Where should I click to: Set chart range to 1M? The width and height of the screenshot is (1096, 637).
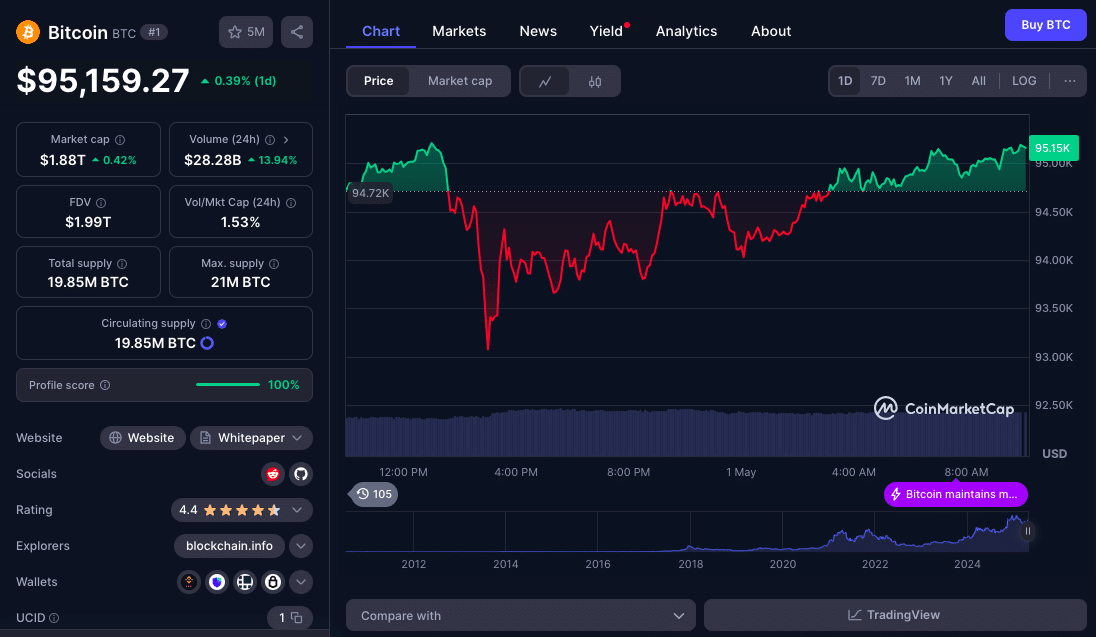pos(912,81)
